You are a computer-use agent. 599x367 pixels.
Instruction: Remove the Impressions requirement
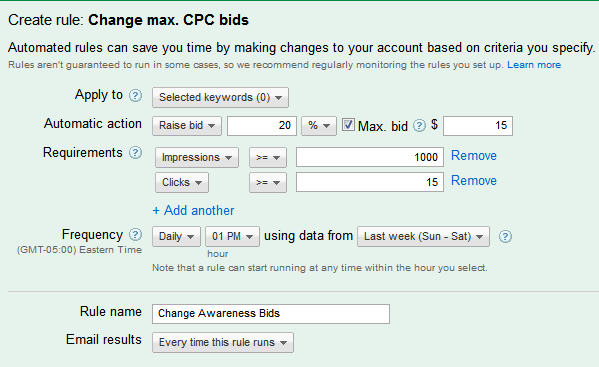coord(474,156)
